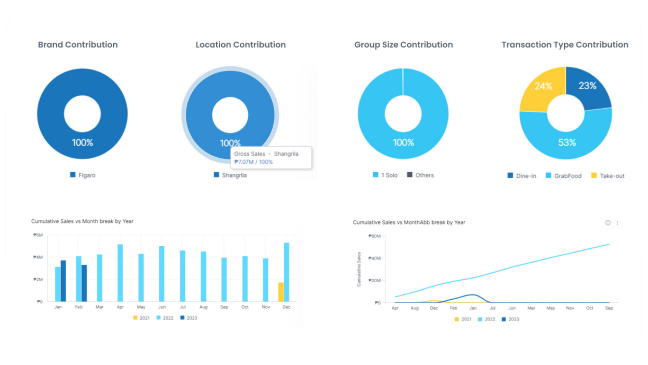
Task: Click the 2021 legend swatch under bar chart
Action: click(135, 318)
